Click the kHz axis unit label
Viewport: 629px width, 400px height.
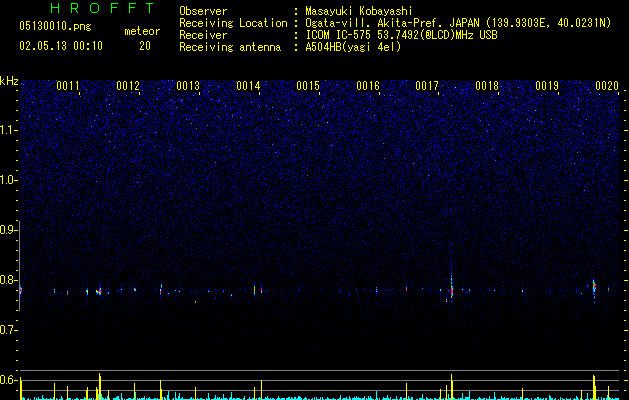tap(9, 81)
